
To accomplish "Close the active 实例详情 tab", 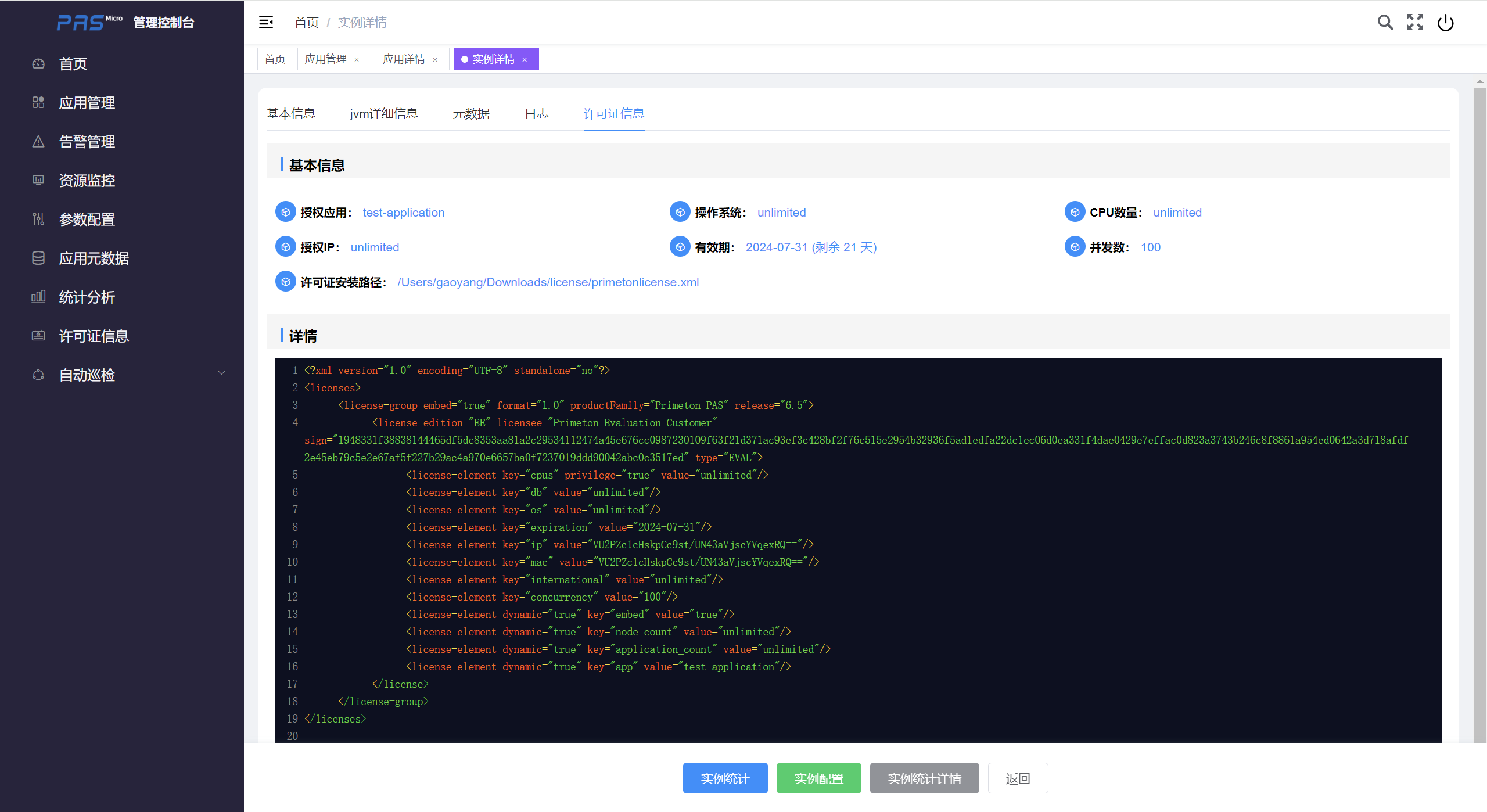I will (x=525, y=60).
